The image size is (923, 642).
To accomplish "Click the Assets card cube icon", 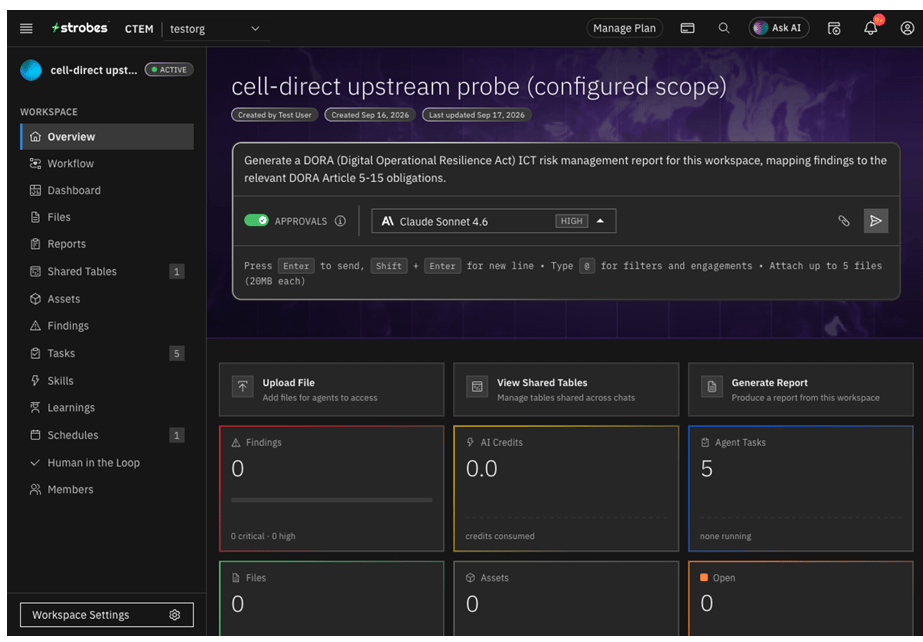I will (470, 578).
